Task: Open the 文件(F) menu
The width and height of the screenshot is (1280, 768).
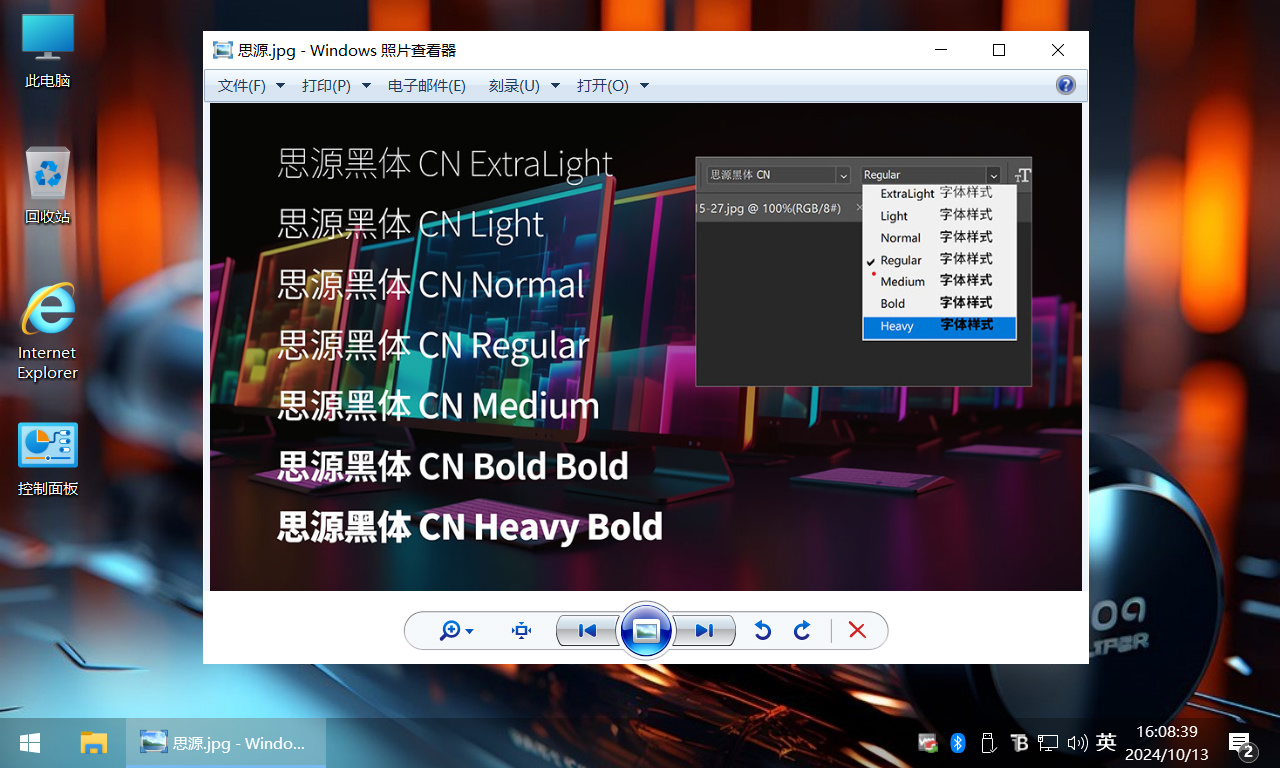Action: (x=251, y=86)
